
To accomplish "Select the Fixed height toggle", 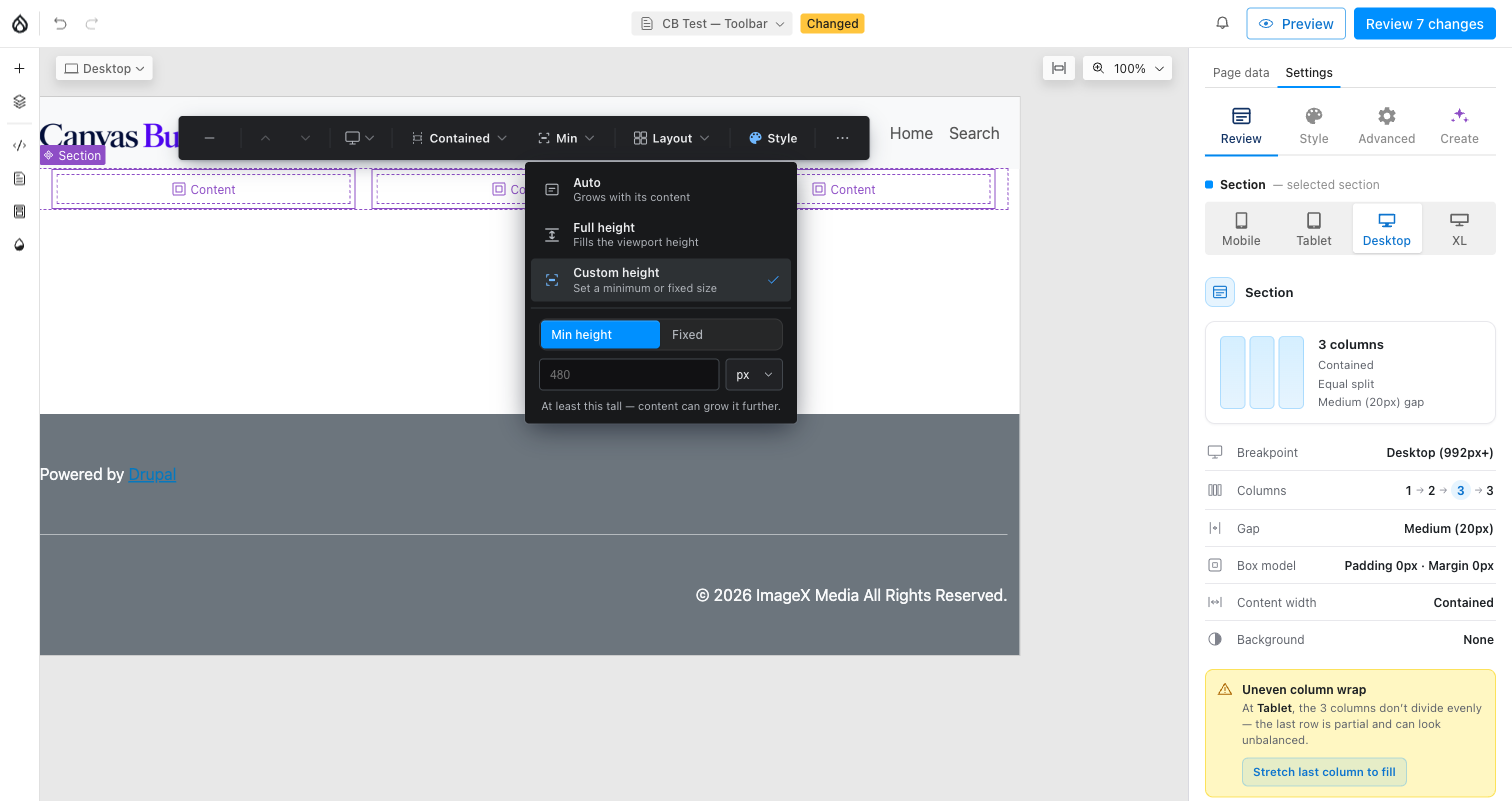I will (720, 334).
